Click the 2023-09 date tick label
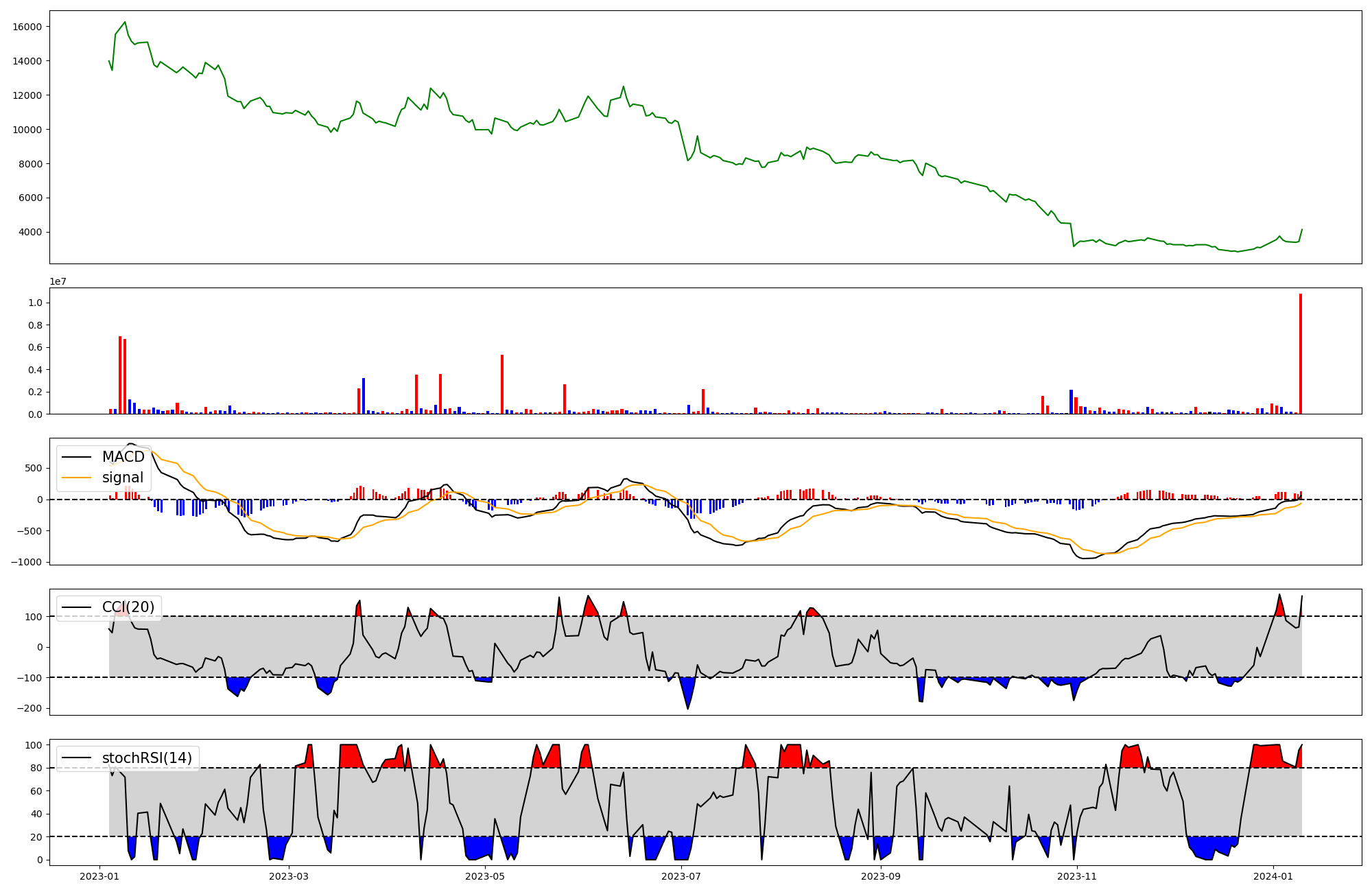 tap(881, 876)
